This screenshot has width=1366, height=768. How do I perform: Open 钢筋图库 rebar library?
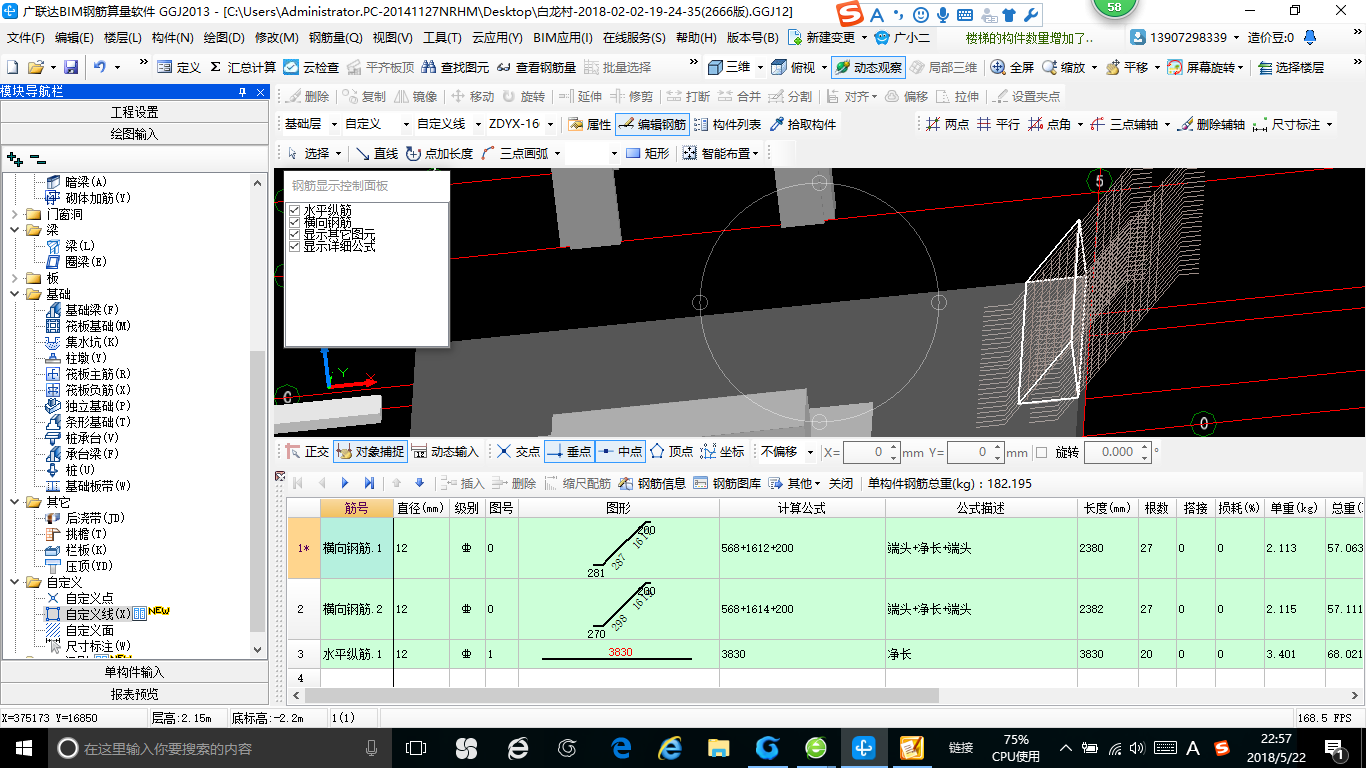[x=728, y=483]
